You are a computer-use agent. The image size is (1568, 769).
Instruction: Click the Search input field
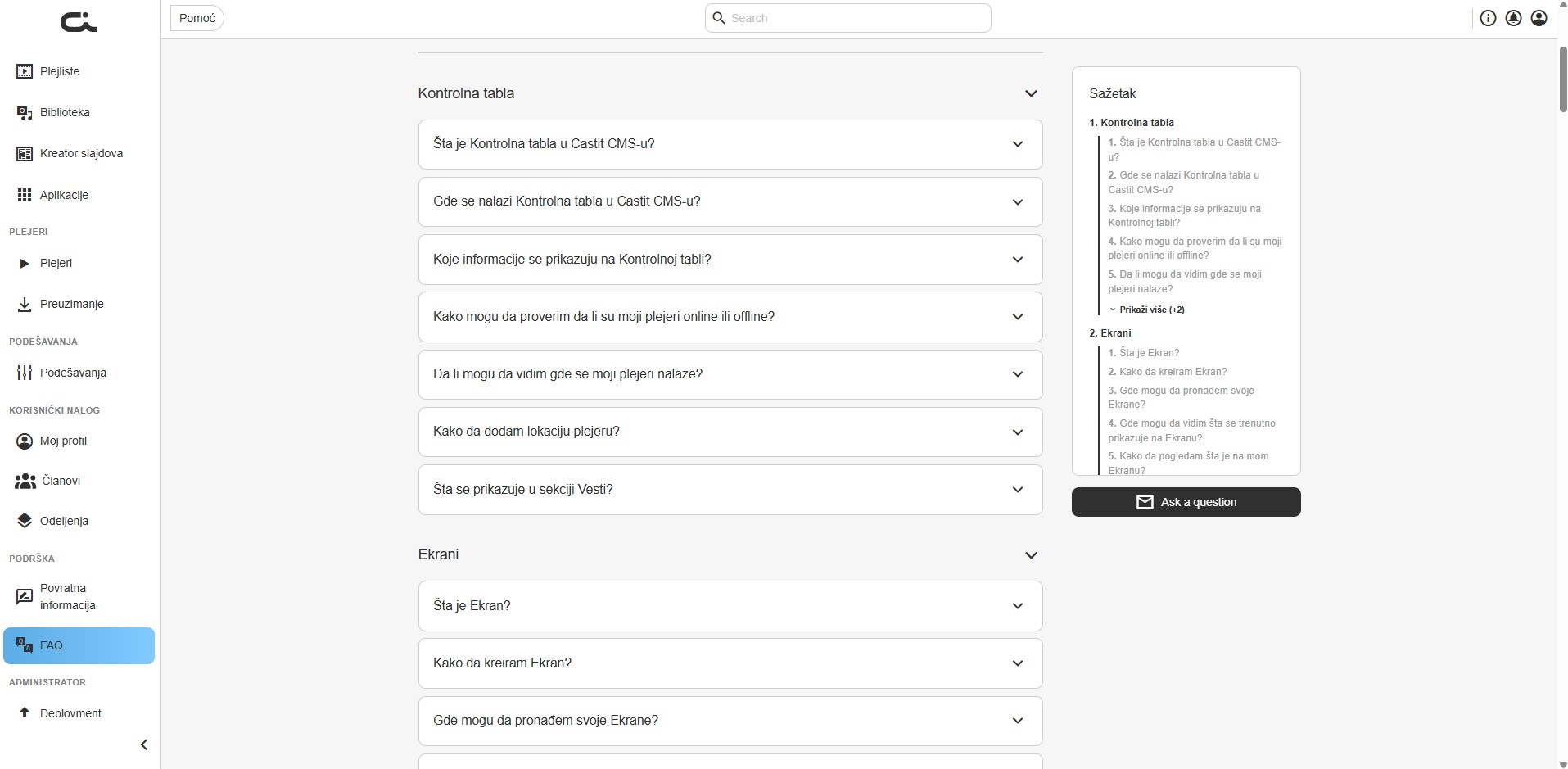(848, 18)
